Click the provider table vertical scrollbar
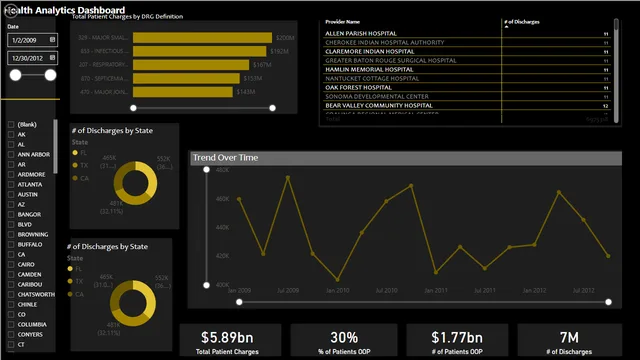Viewport: 640px width, 360px height. (x=616, y=70)
